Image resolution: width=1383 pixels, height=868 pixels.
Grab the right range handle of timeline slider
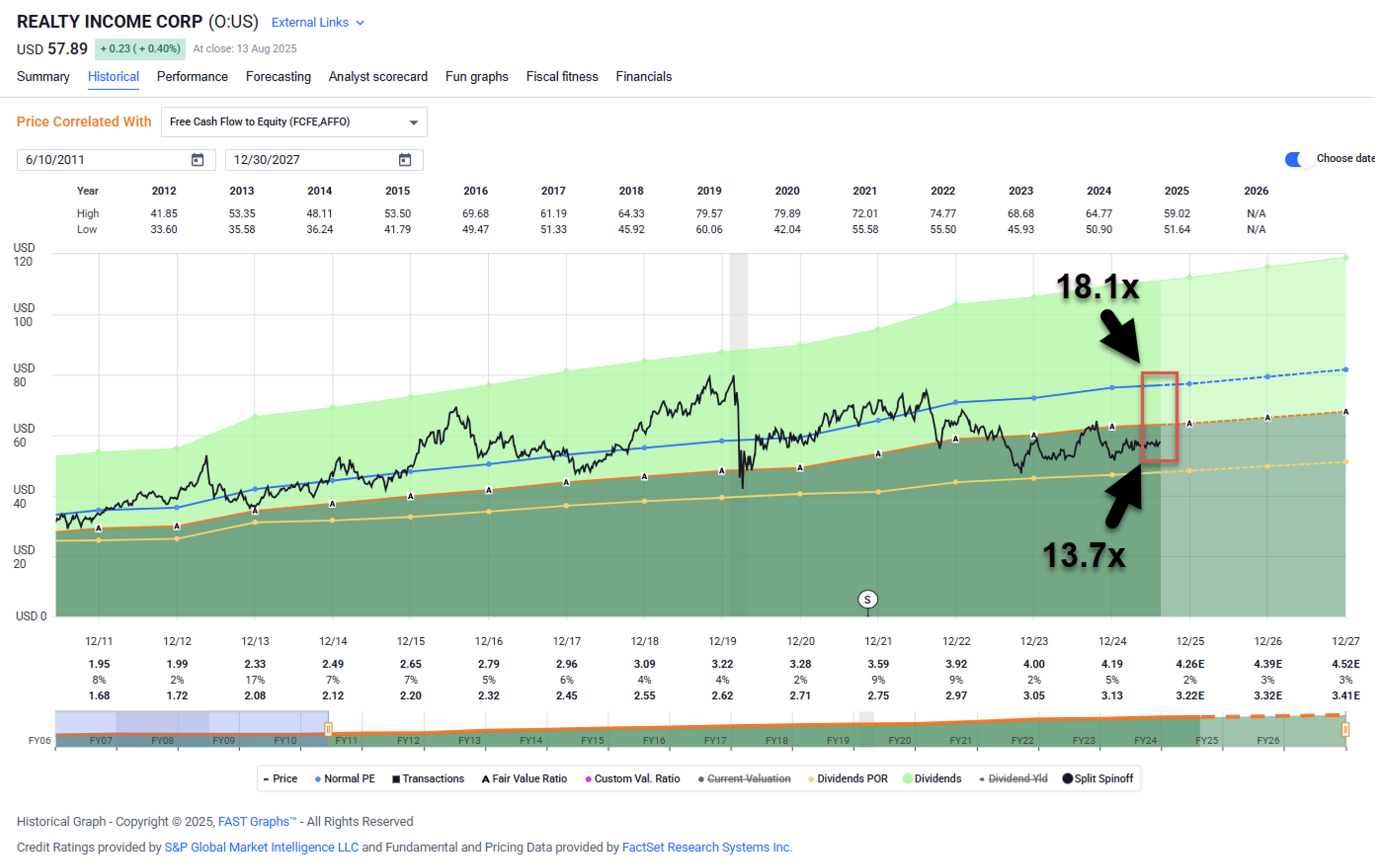pyautogui.click(x=1345, y=729)
